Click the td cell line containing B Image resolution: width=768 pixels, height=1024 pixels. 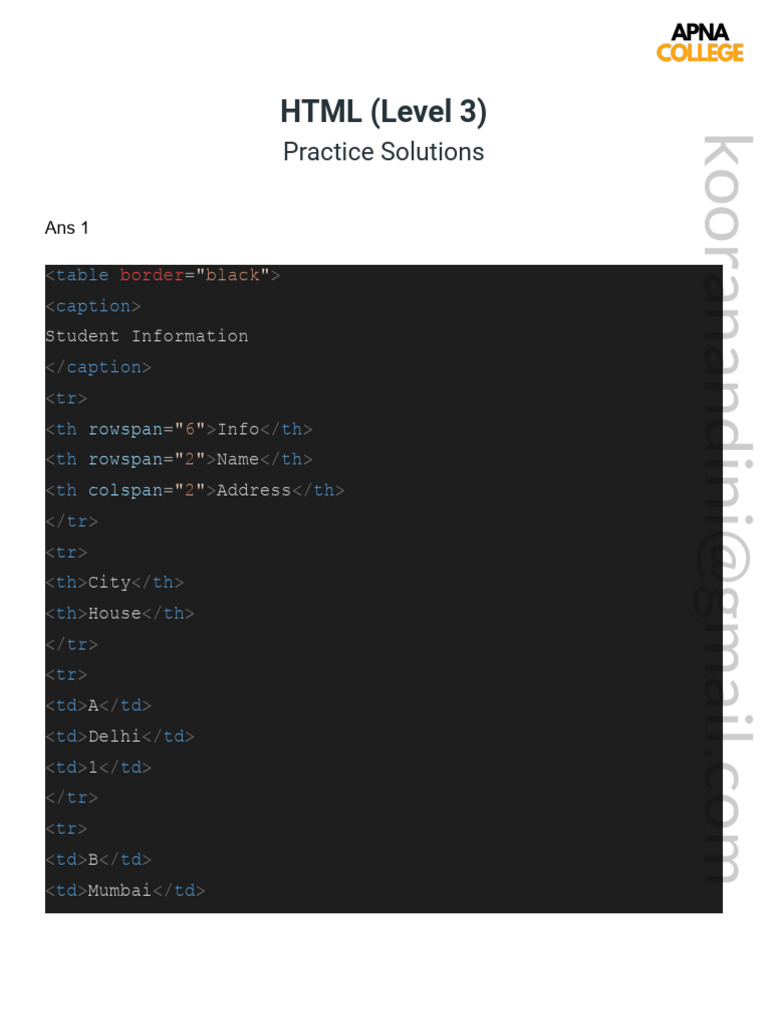tap(99, 859)
